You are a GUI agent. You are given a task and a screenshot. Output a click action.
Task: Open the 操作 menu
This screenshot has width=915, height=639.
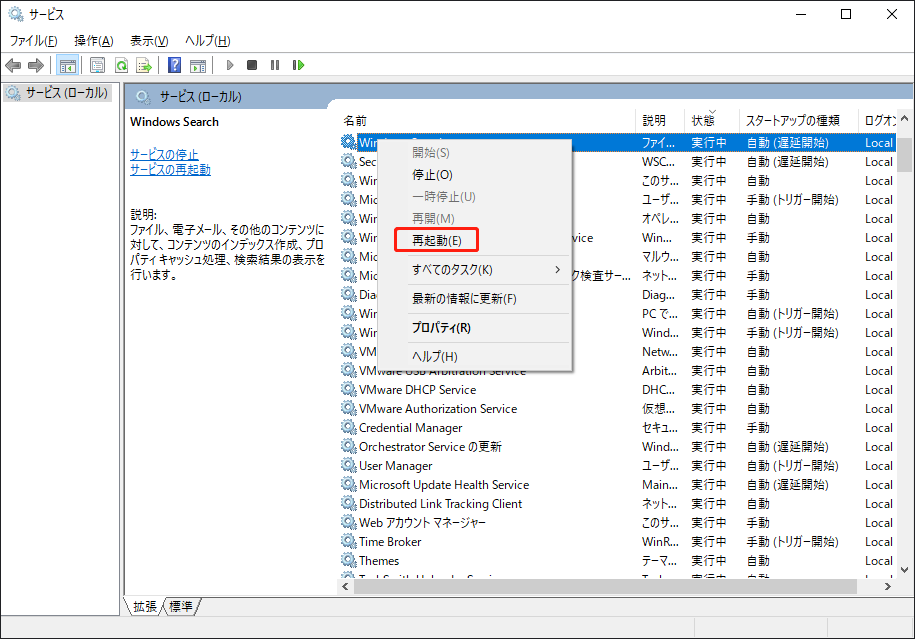(x=91, y=40)
